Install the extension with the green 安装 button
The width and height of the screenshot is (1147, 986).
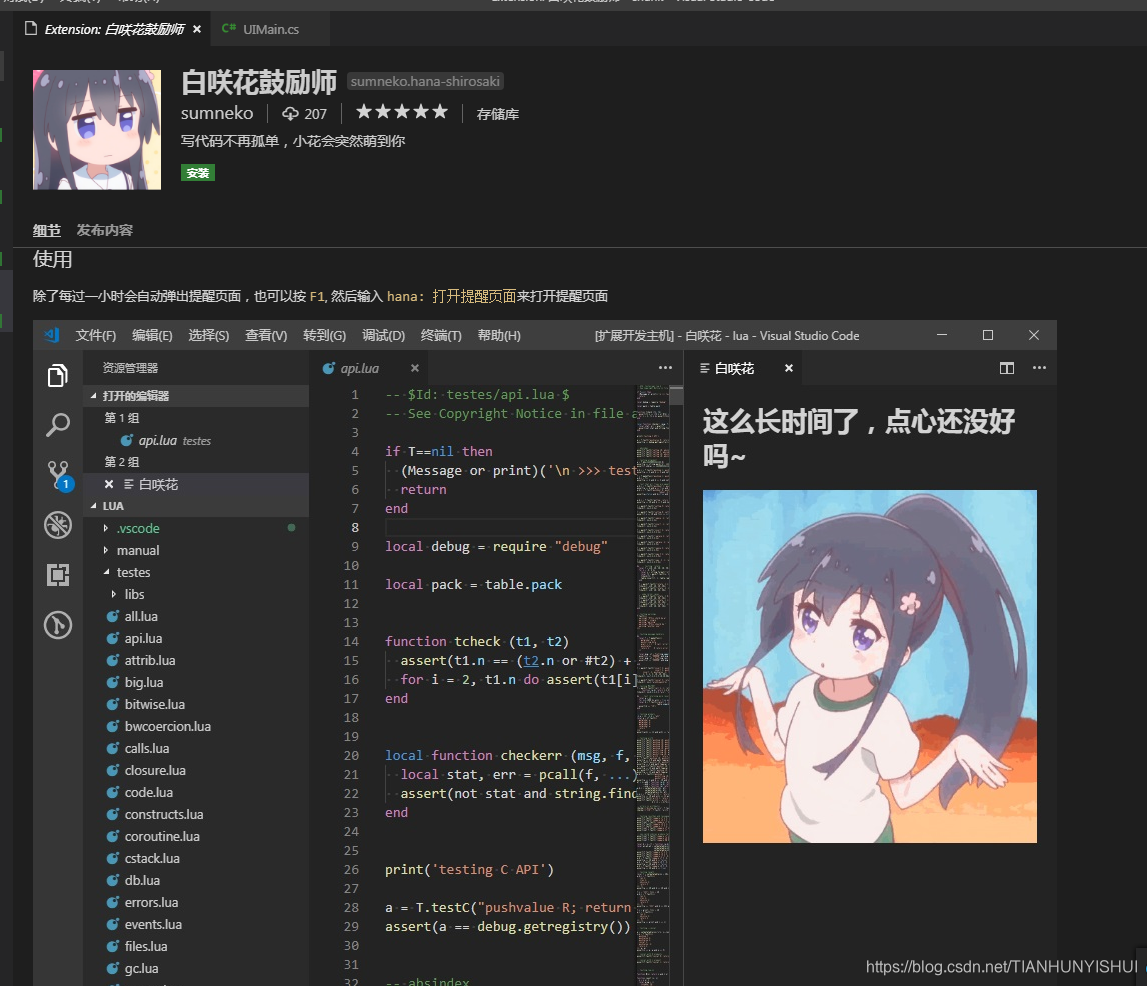pos(198,173)
